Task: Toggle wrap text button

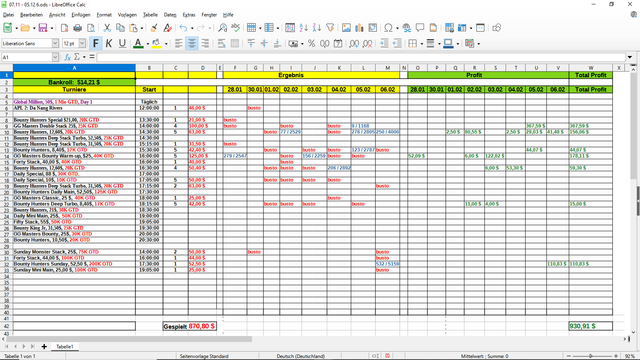Action: pos(221,43)
